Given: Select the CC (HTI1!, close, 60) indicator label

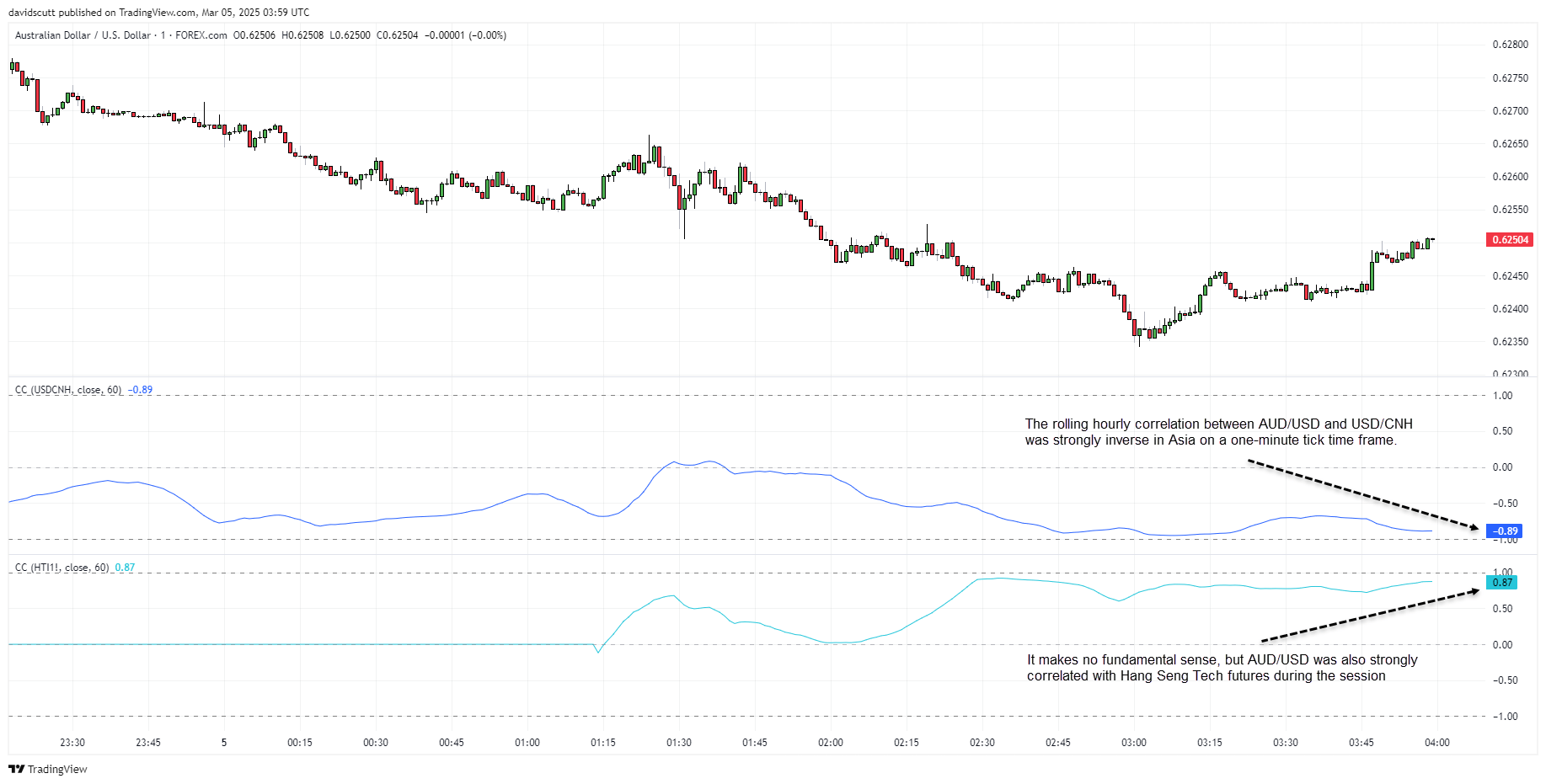Looking at the screenshot, I should coord(62,568).
